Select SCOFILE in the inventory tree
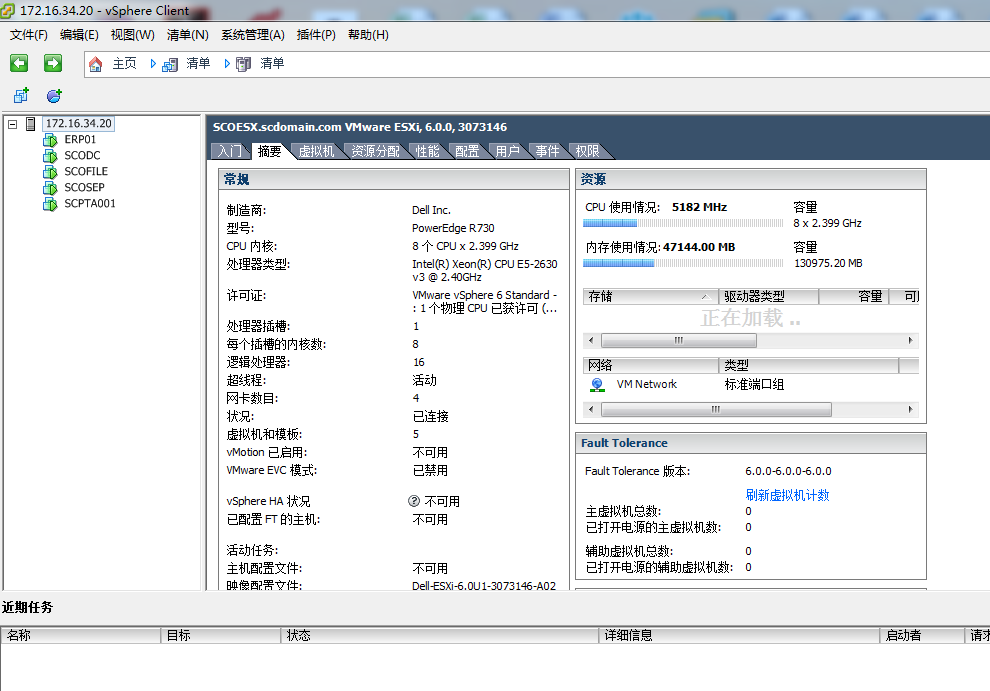Viewport: 990px width, 691px height. 86,172
